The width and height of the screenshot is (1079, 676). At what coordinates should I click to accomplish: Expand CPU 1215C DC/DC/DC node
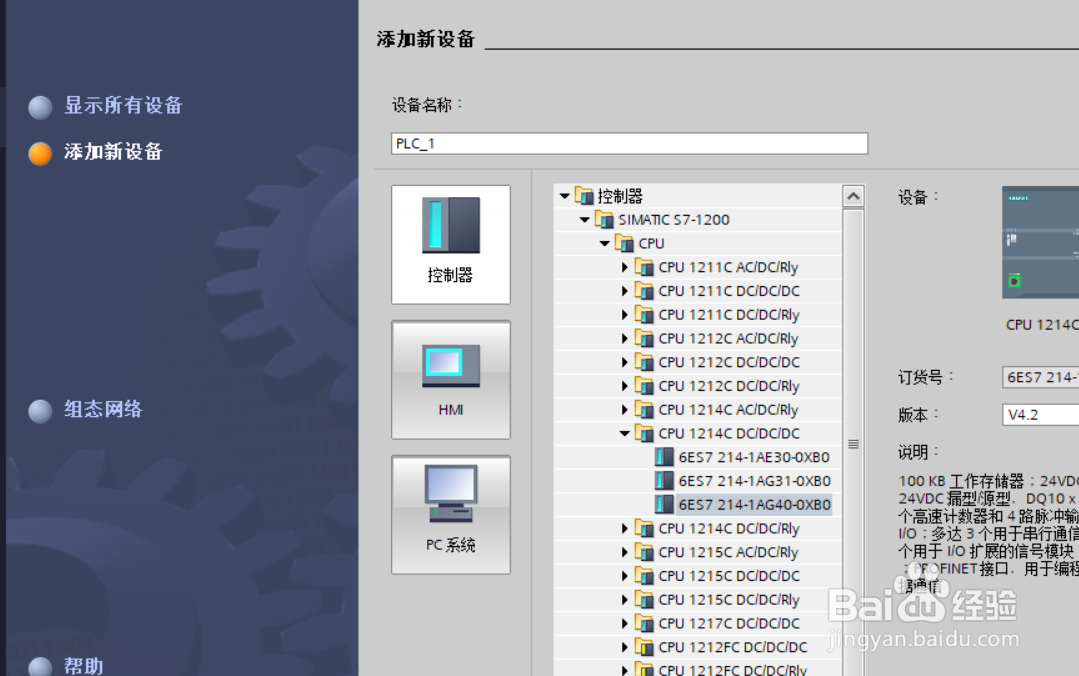pyautogui.click(x=624, y=576)
